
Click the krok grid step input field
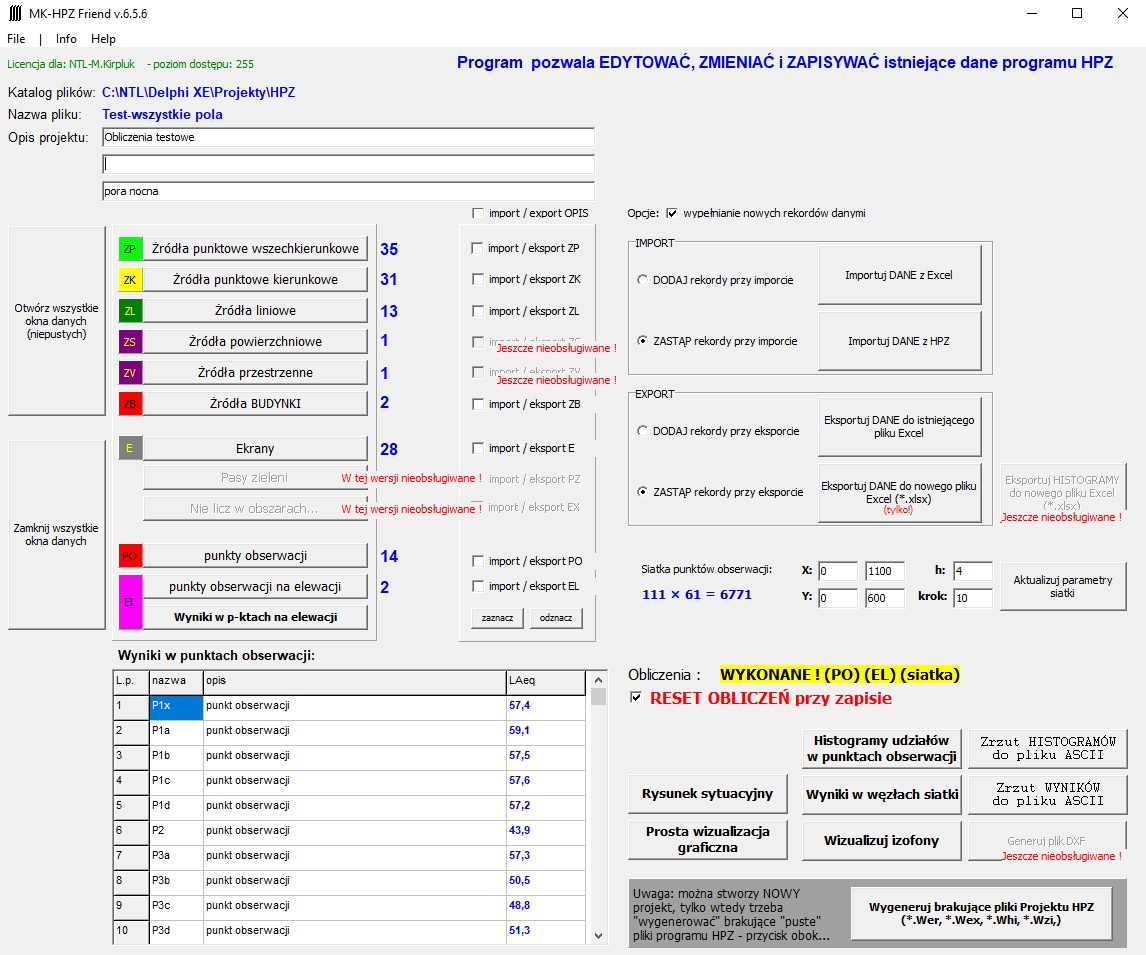point(972,598)
